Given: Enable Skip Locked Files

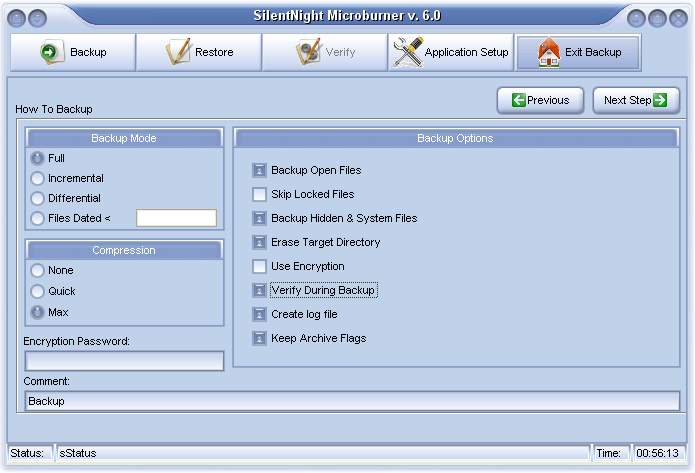Looking at the screenshot, I should [259, 194].
